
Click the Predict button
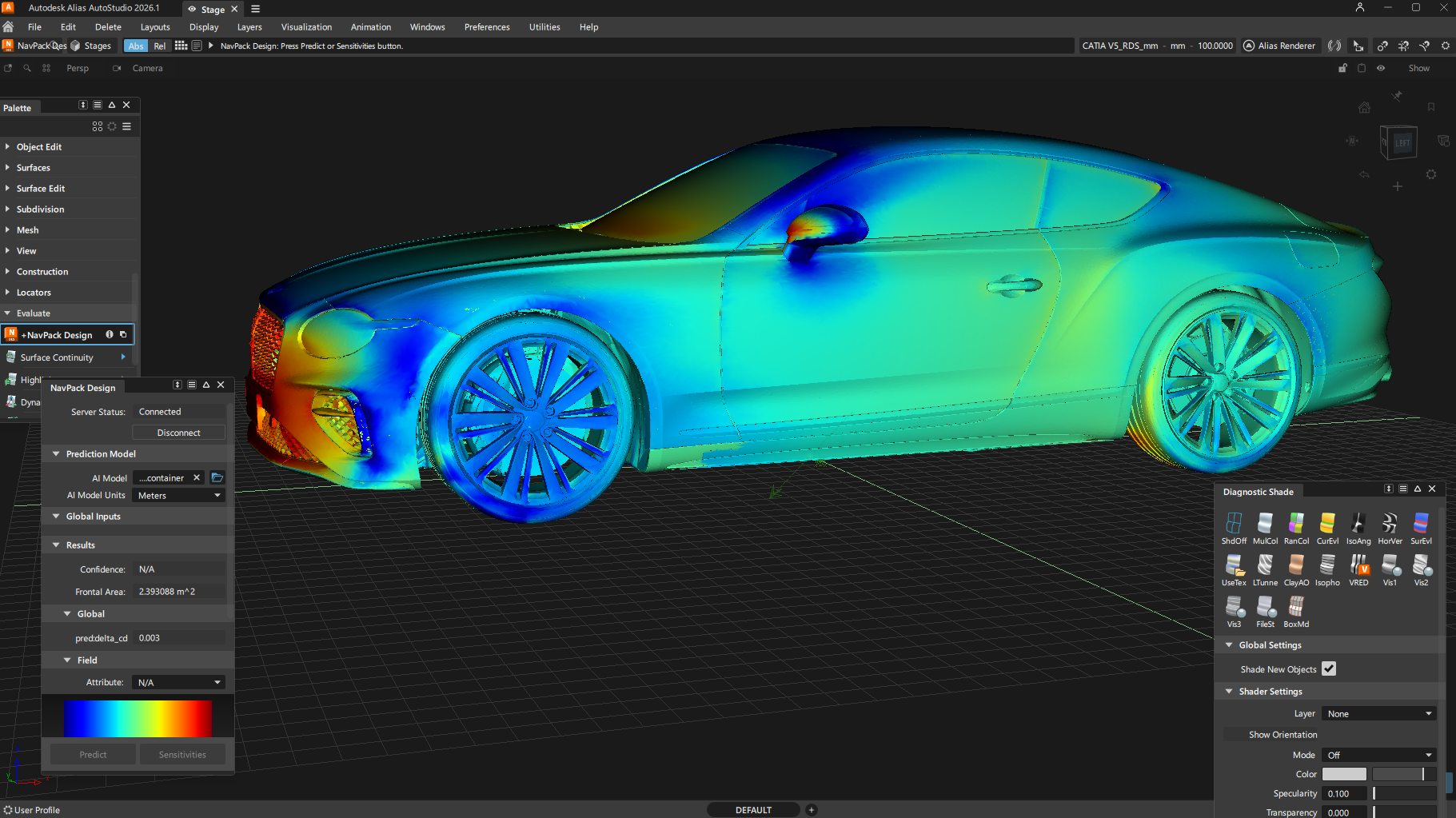tap(93, 754)
